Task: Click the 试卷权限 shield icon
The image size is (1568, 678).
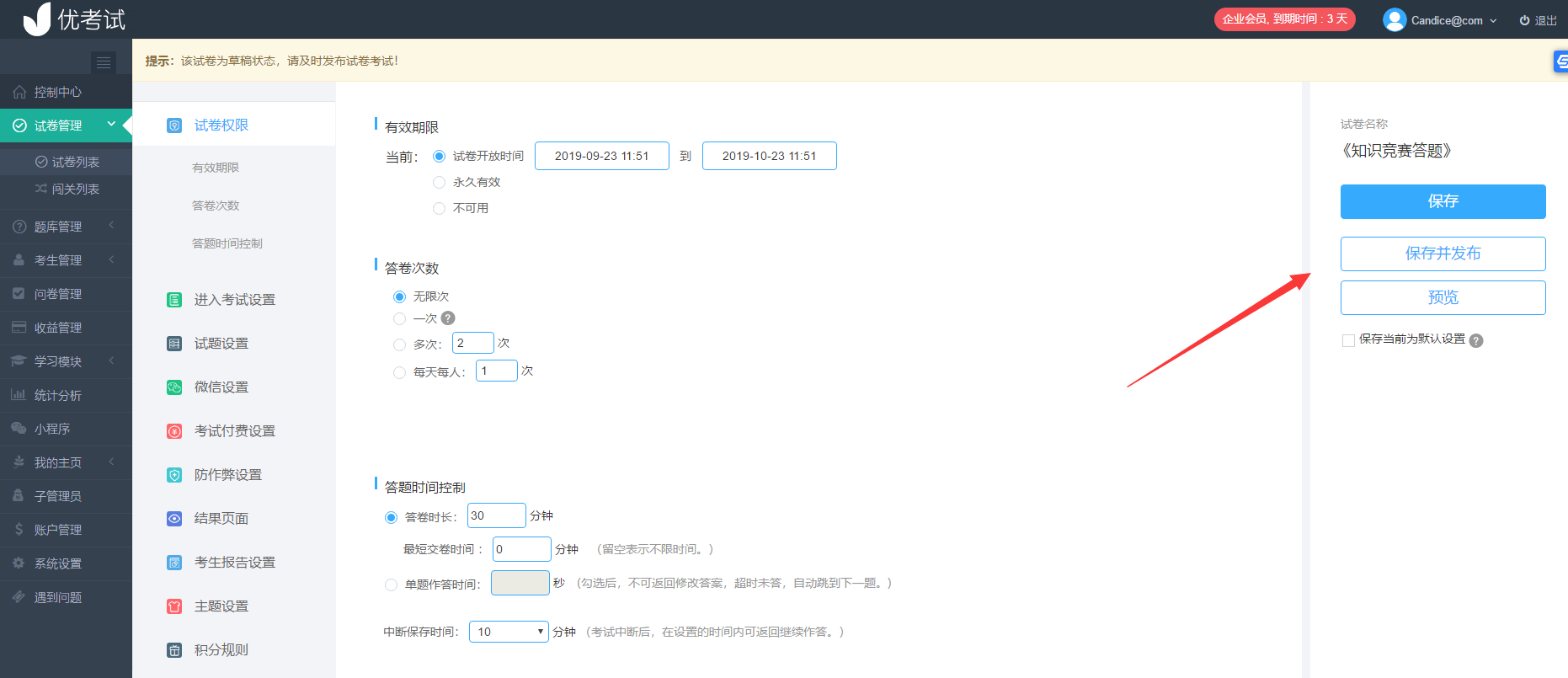Action: pos(174,125)
